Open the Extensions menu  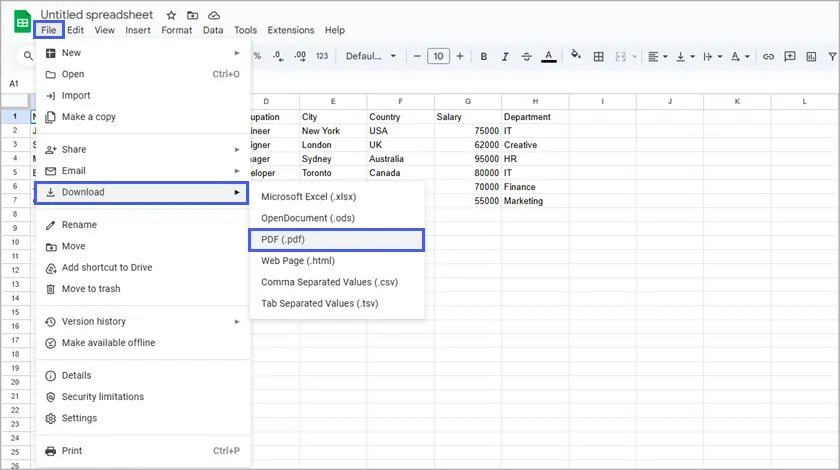pos(291,30)
